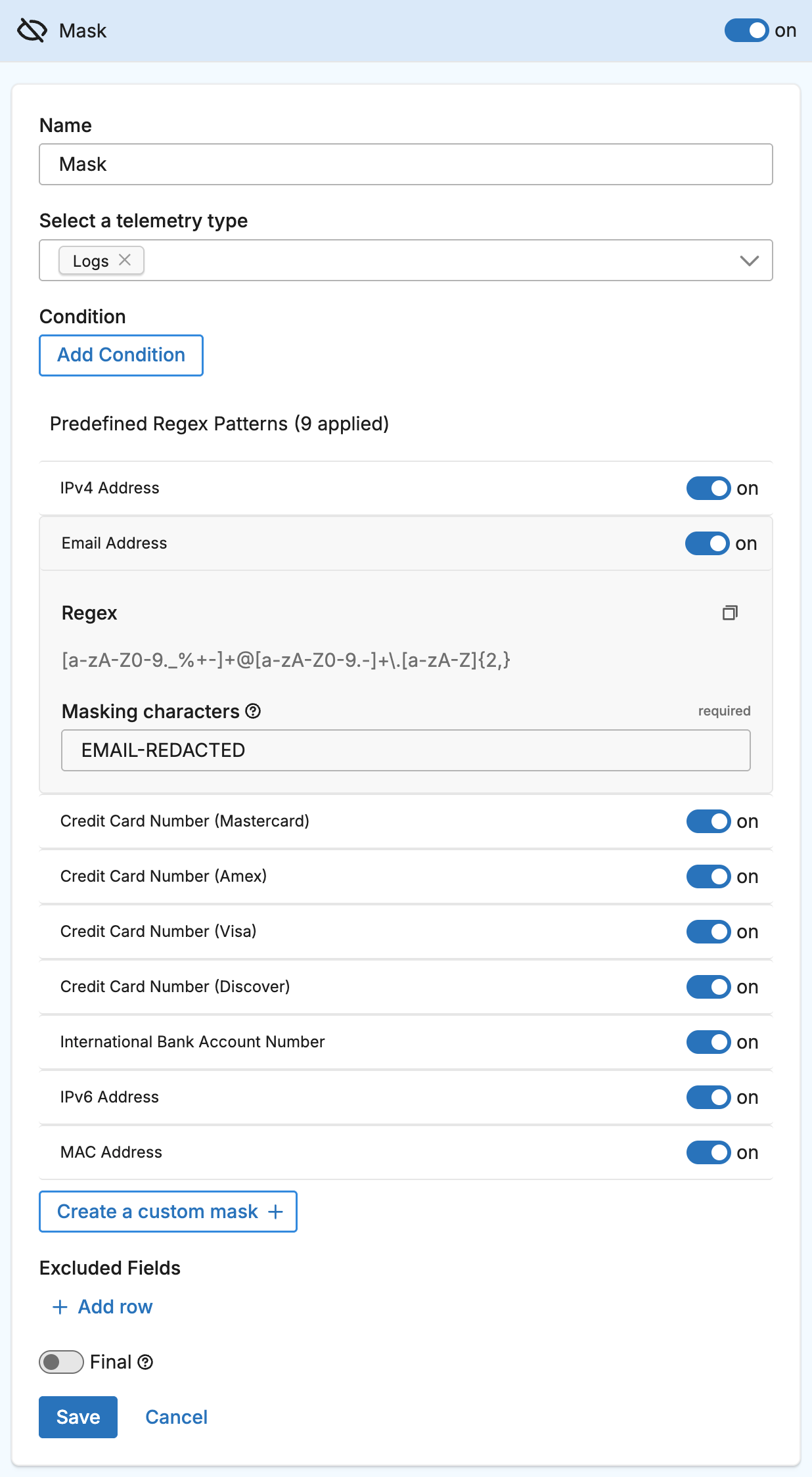Click the Mask eye-slash icon in header
Screen dimensions: 812x1477
pyautogui.click(x=32, y=31)
